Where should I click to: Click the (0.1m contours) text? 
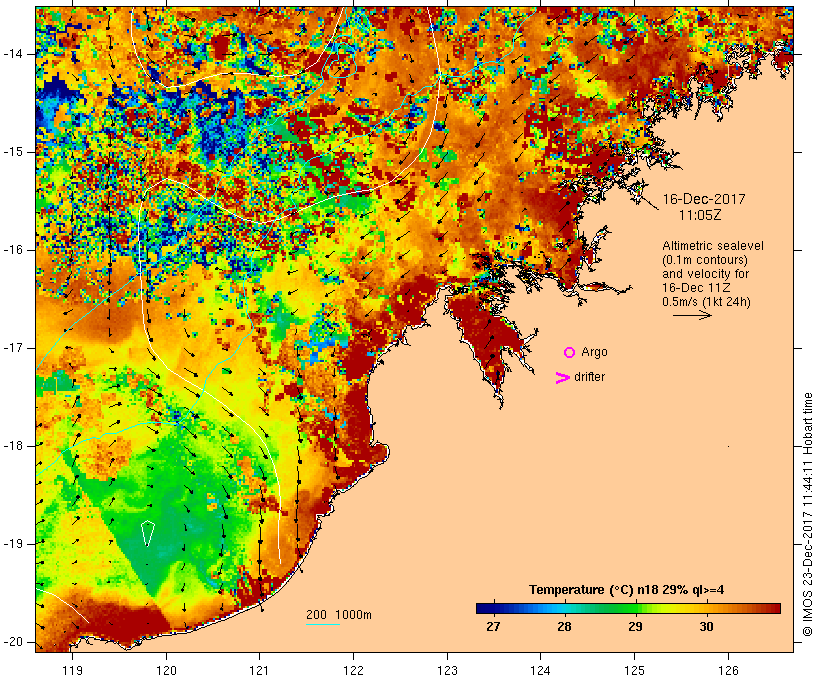point(705,260)
